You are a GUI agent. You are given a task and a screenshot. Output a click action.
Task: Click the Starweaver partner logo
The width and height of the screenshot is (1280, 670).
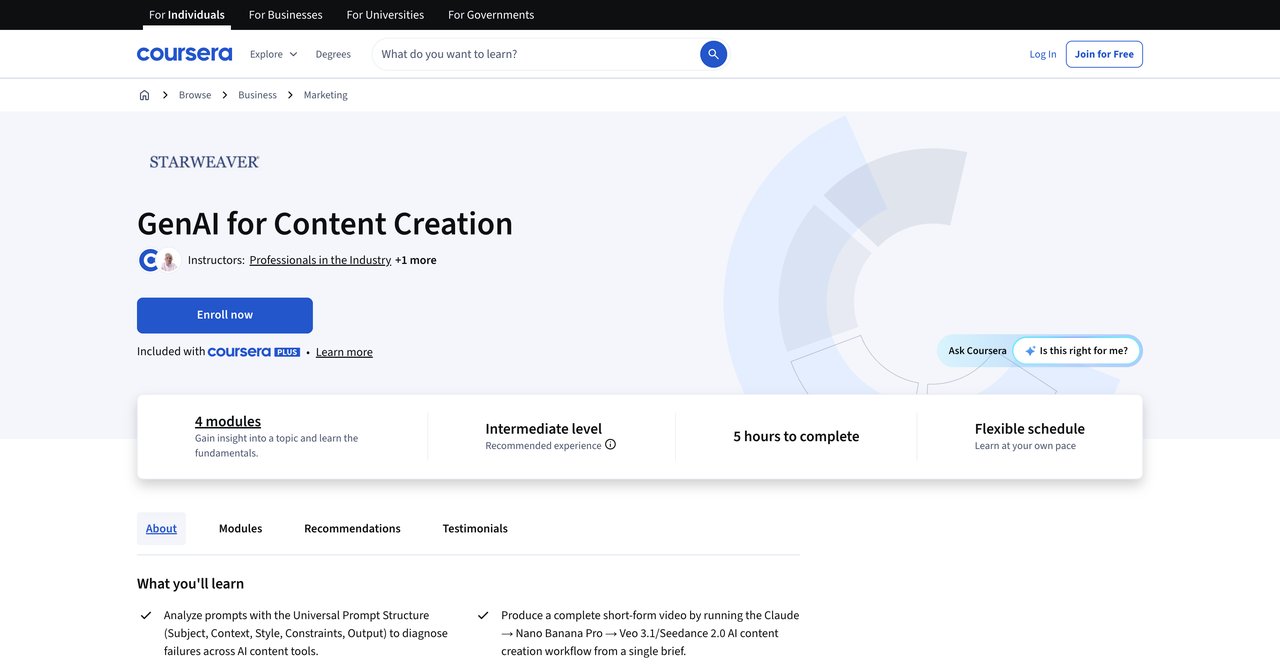tap(204, 161)
